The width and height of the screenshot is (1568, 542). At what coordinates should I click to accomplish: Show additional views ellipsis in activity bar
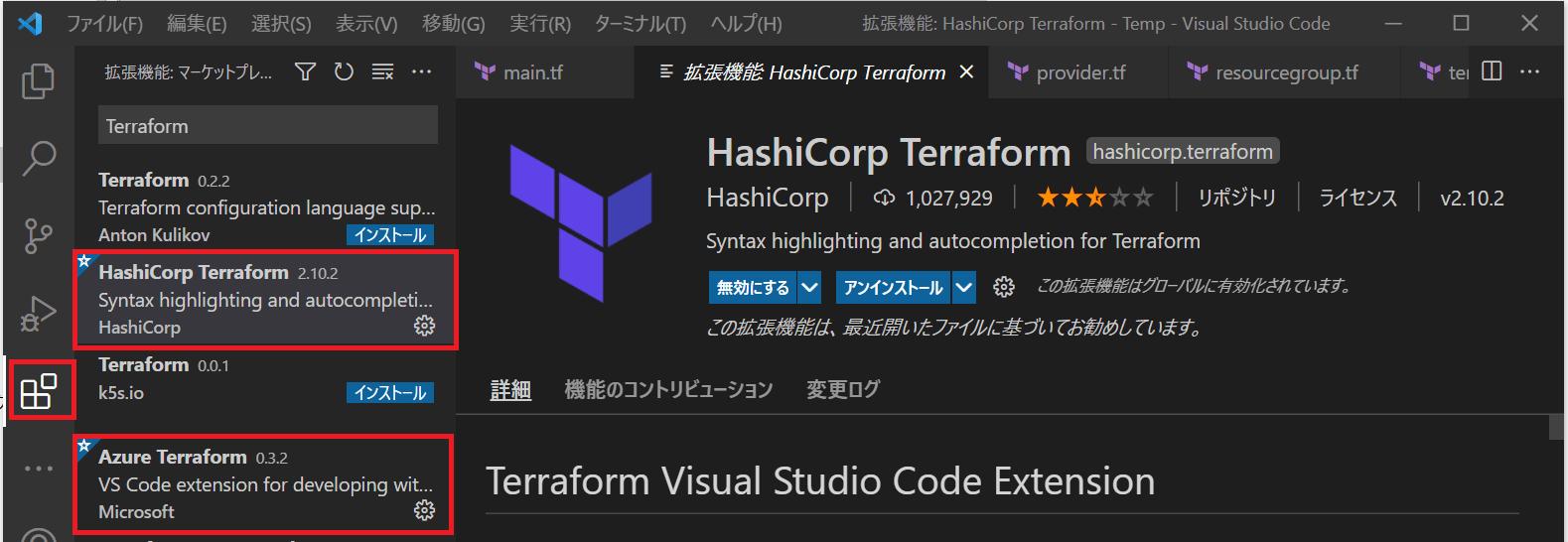pyautogui.click(x=39, y=468)
